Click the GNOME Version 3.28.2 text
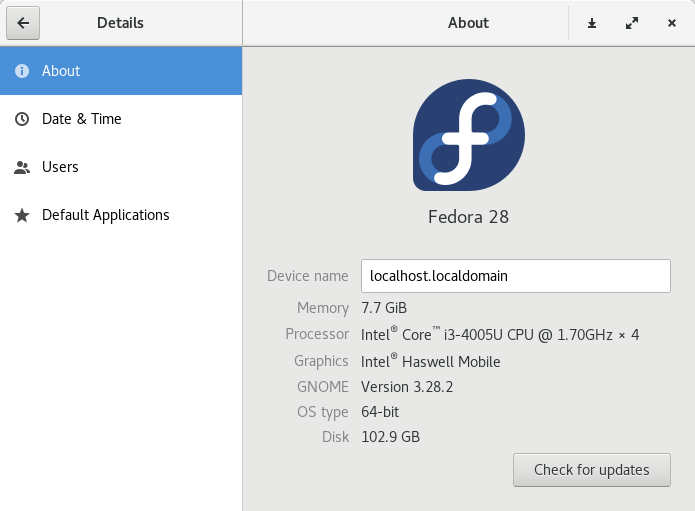 coord(407,387)
